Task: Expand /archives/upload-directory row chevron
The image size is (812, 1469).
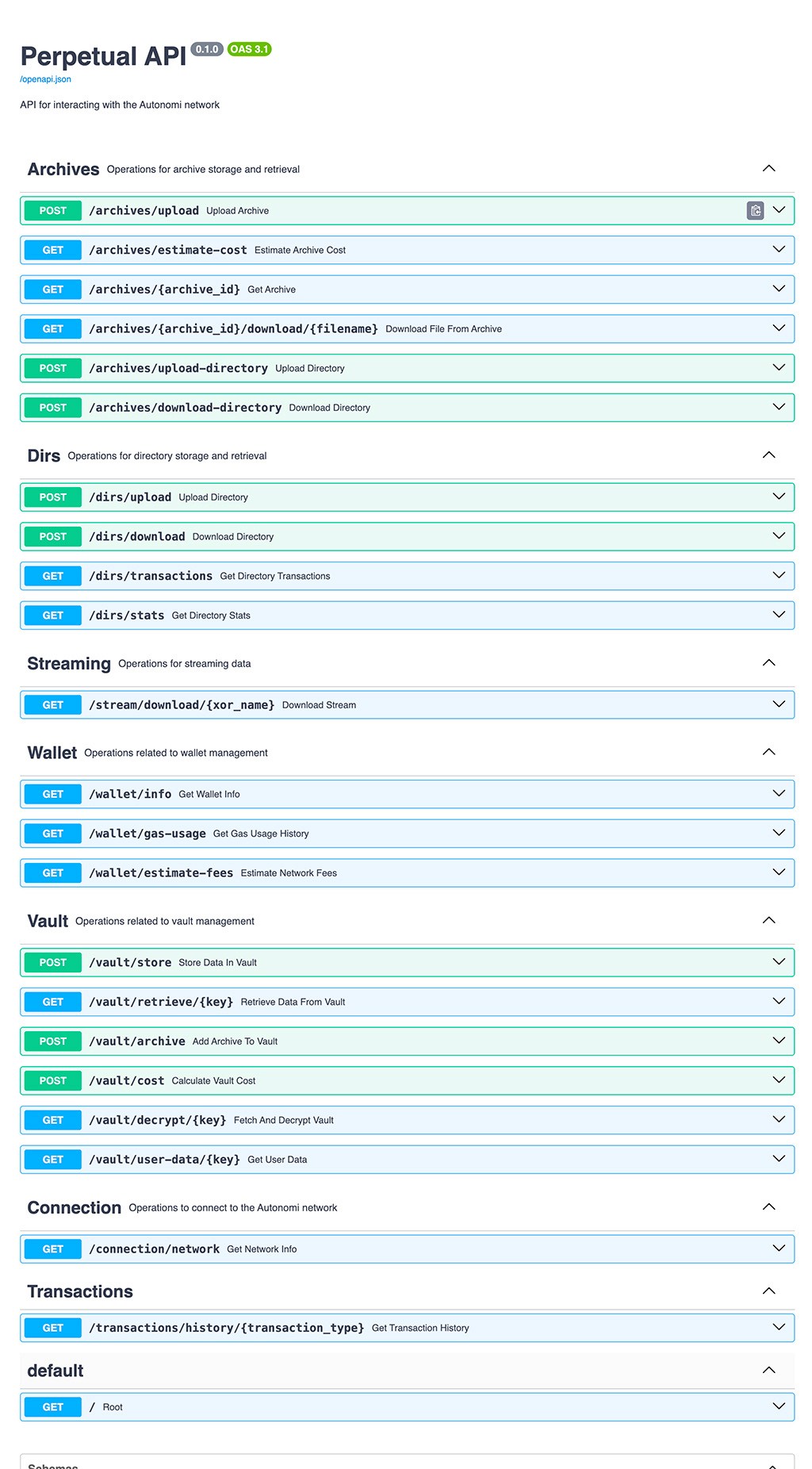Action: (779, 368)
